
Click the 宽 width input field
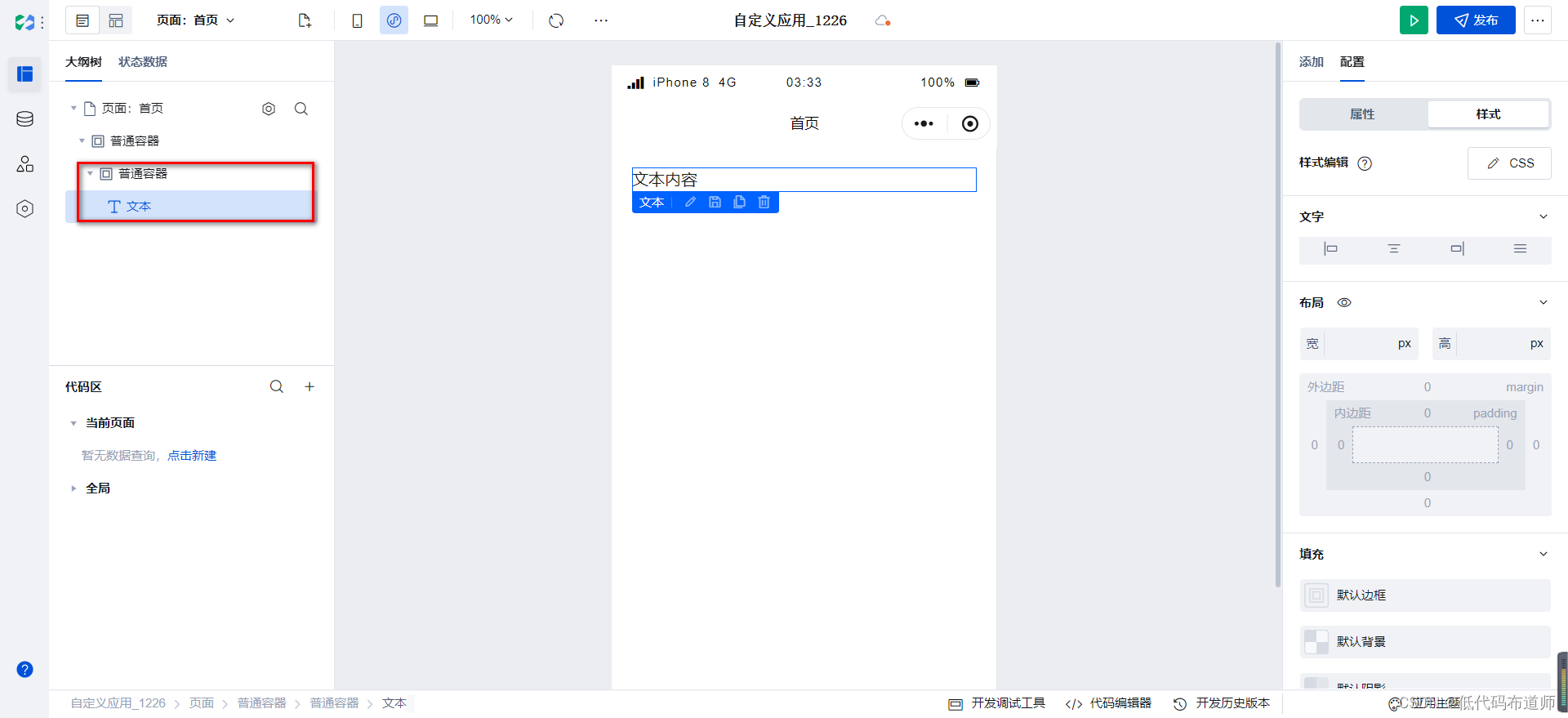pos(1359,344)
